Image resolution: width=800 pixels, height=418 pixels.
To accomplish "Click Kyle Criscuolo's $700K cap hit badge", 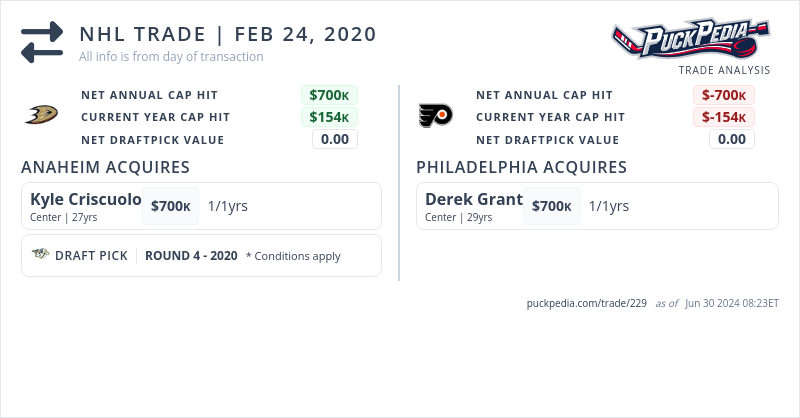I will tap(171, 206).
